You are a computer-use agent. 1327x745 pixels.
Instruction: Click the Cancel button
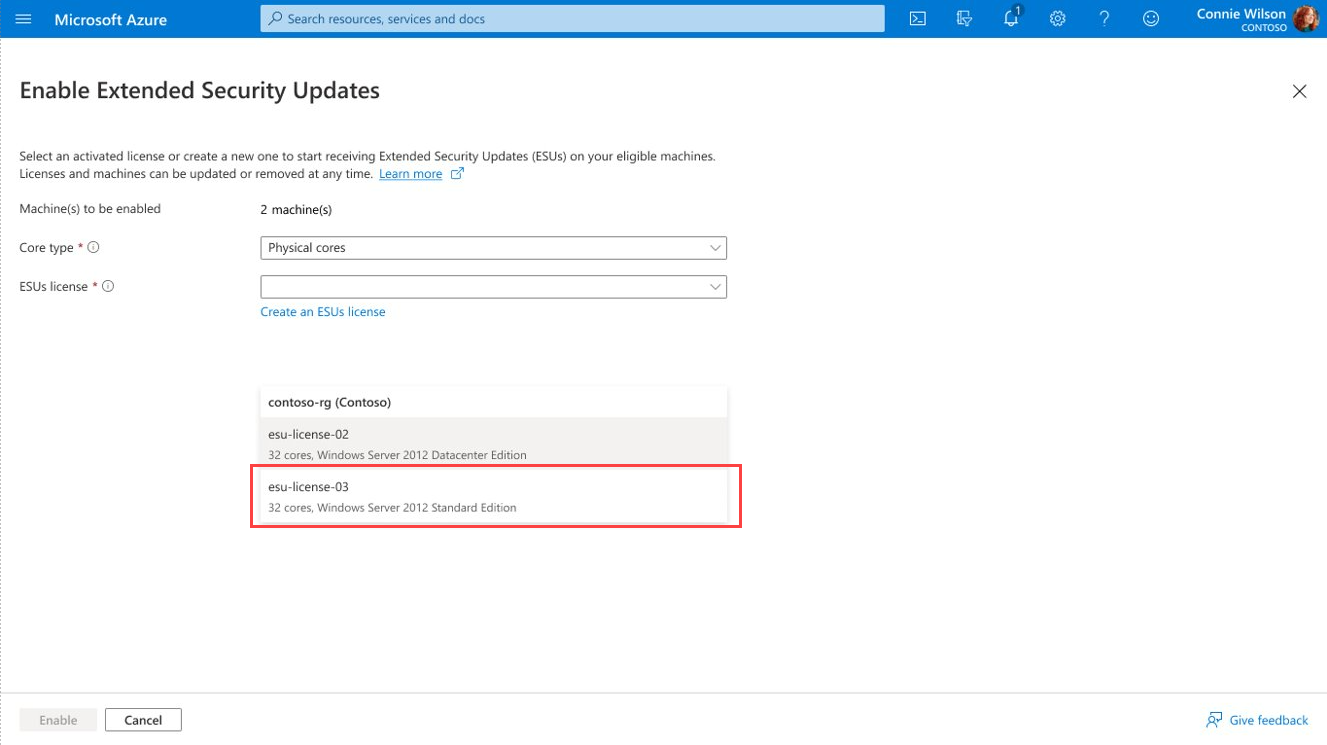point(143,720)
